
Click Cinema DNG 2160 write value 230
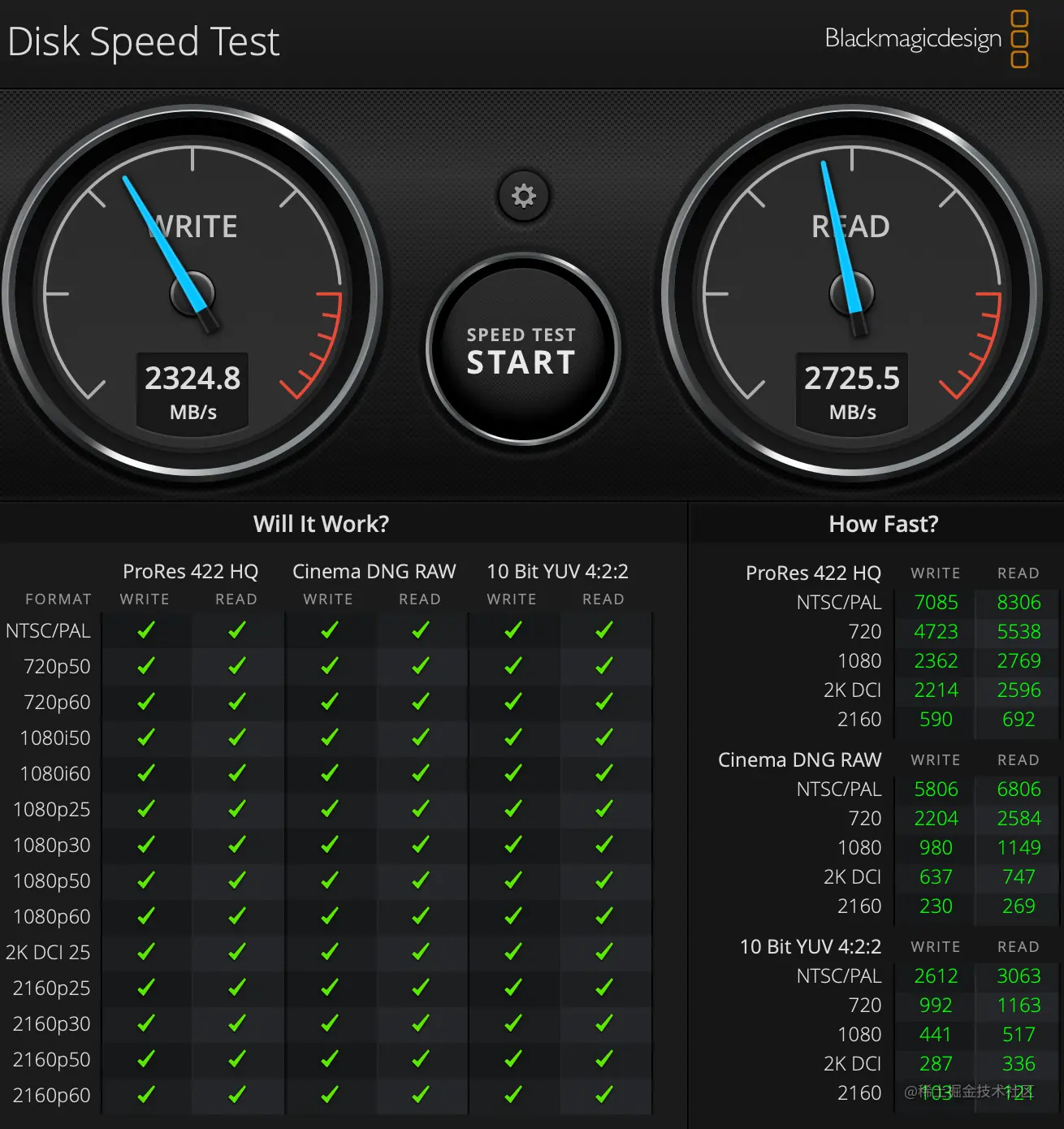click(936, 906)
